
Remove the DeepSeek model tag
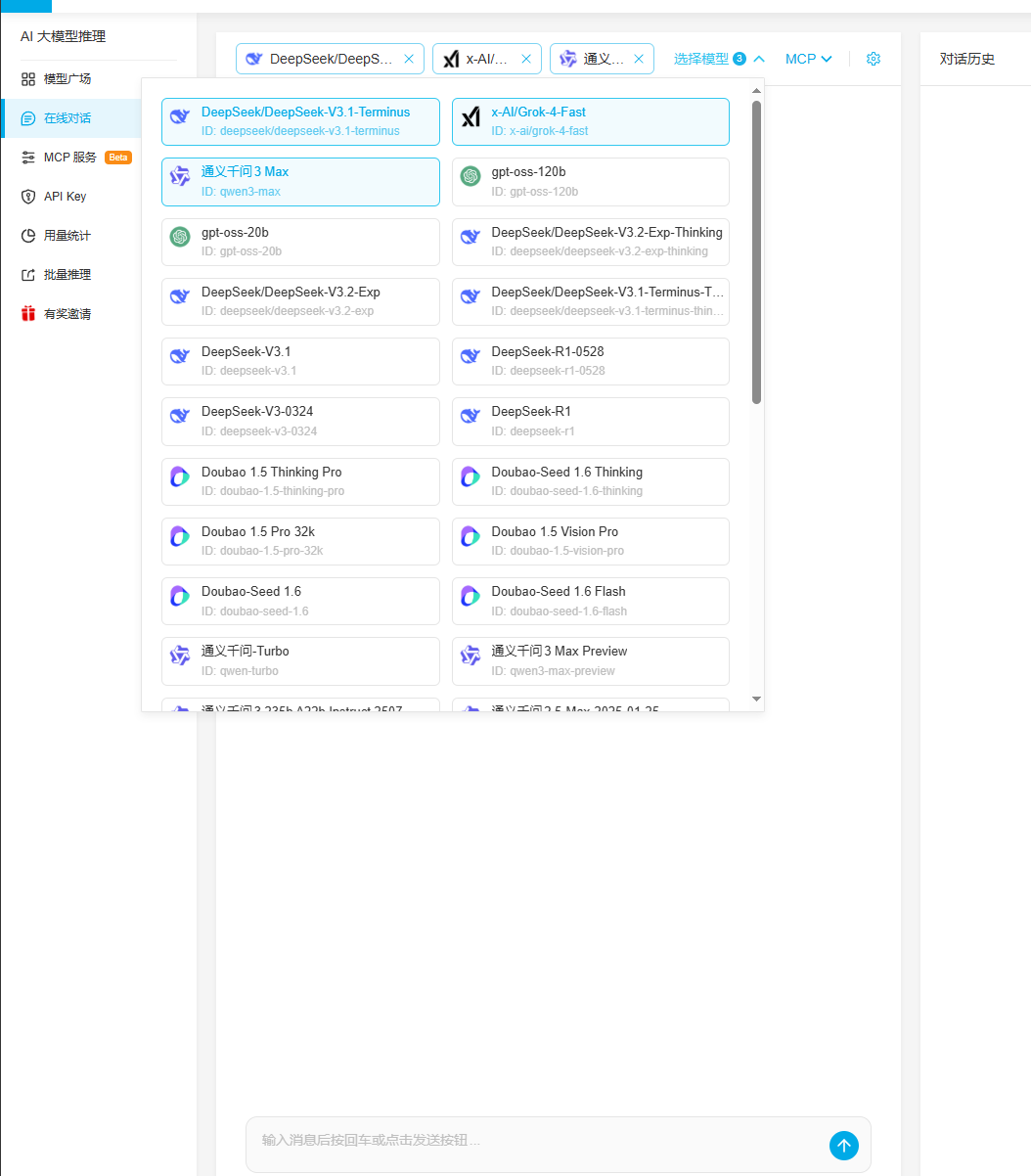(x=409, y=59)
